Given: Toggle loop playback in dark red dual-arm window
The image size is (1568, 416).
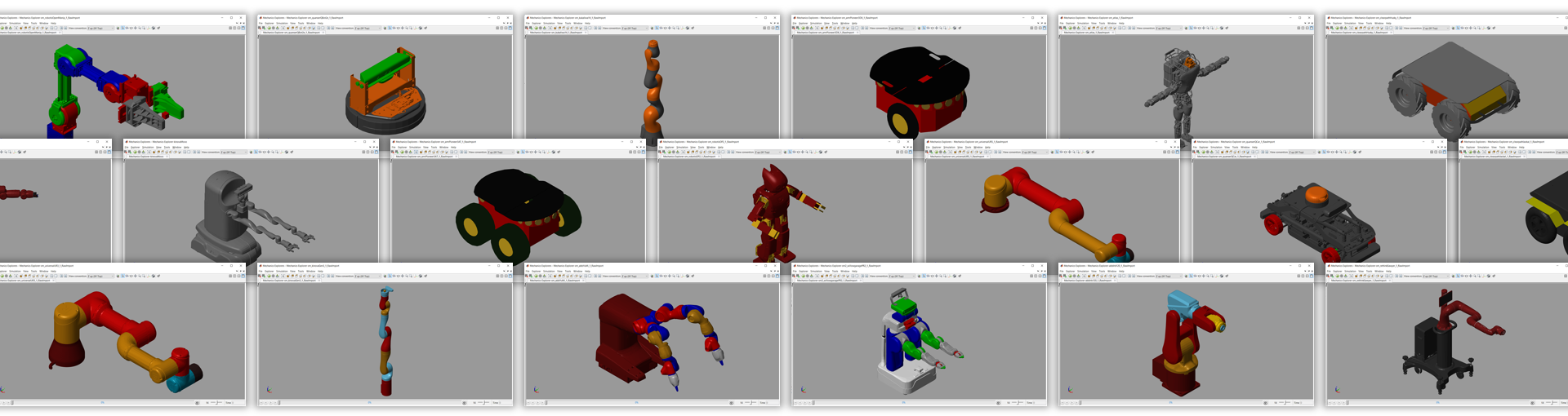Looking at the screenshot, I should tap(731, 402).
